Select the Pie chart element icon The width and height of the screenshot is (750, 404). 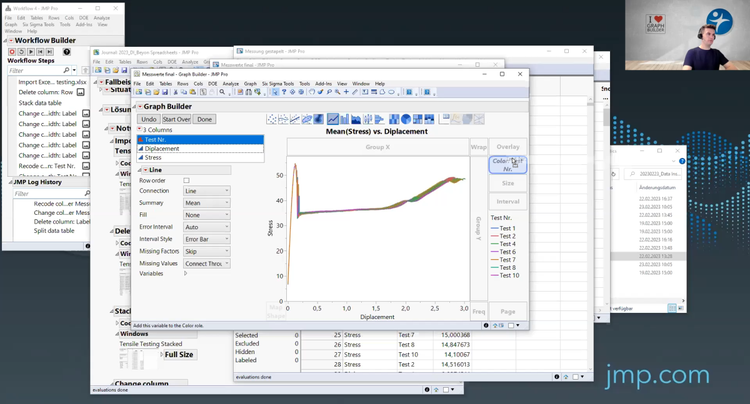pyautogui.click(x=406, y=120)
